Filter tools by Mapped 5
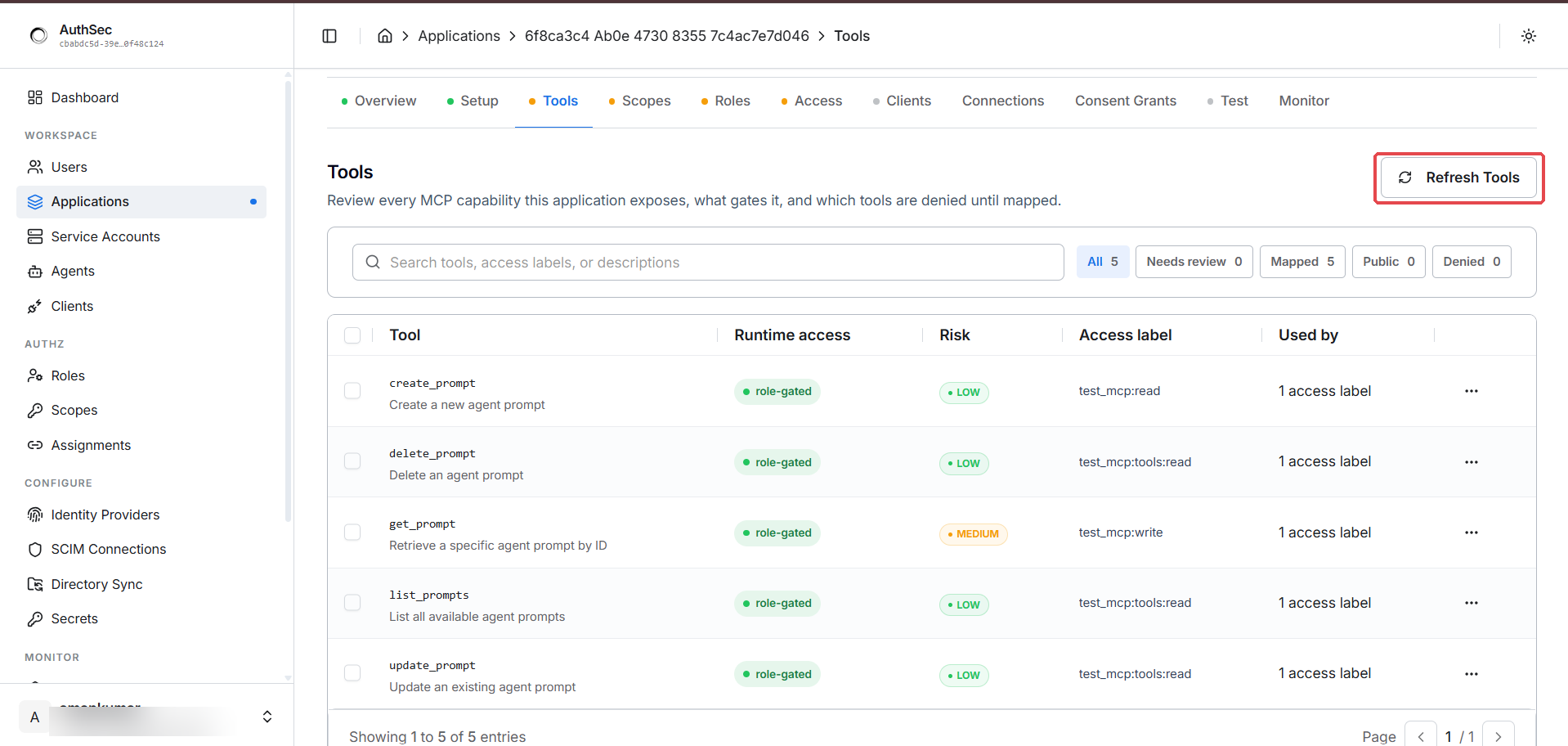This screenshot has width=1568, height=746. 1302,262
